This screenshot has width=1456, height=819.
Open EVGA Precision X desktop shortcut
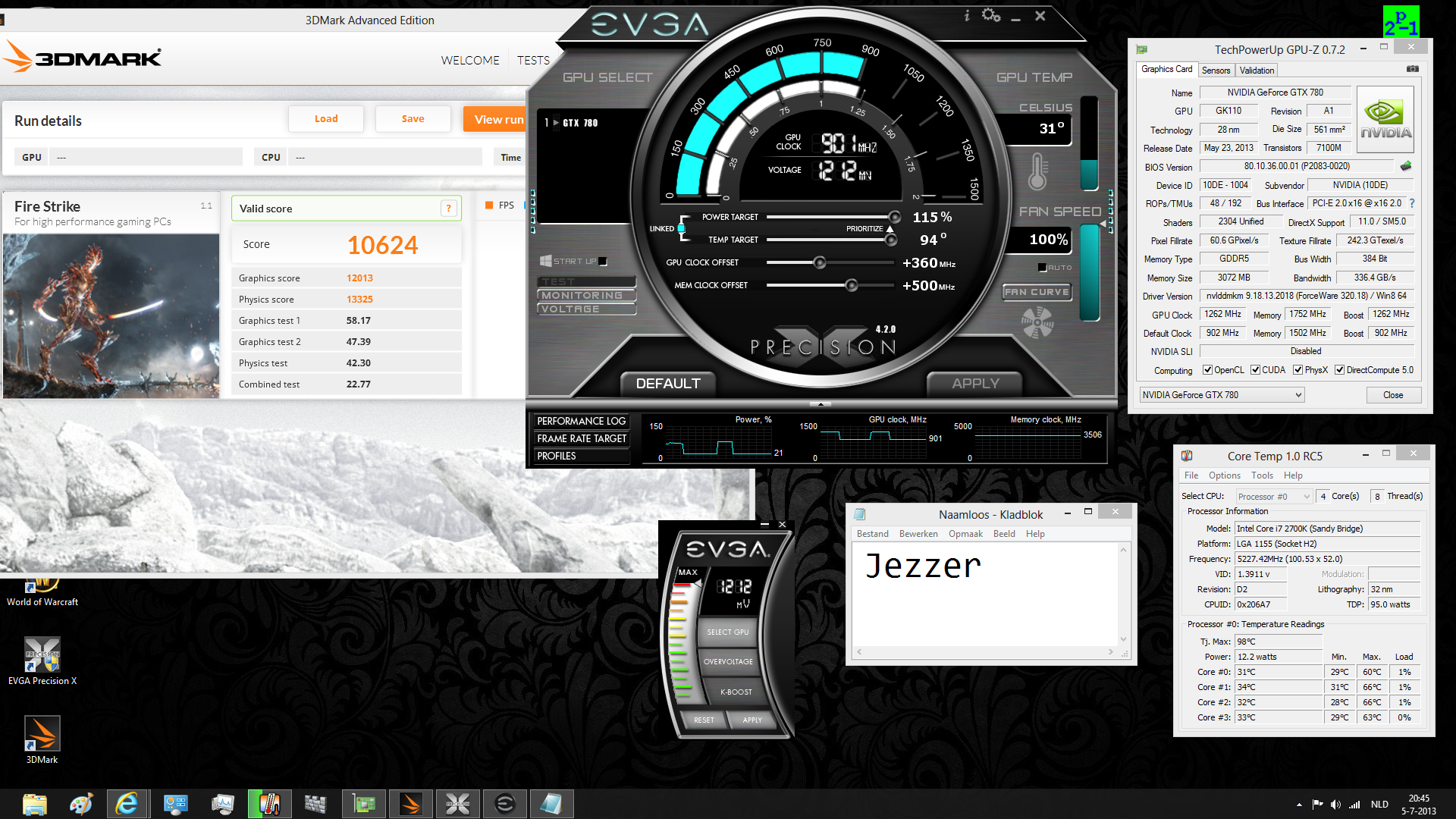42,655
